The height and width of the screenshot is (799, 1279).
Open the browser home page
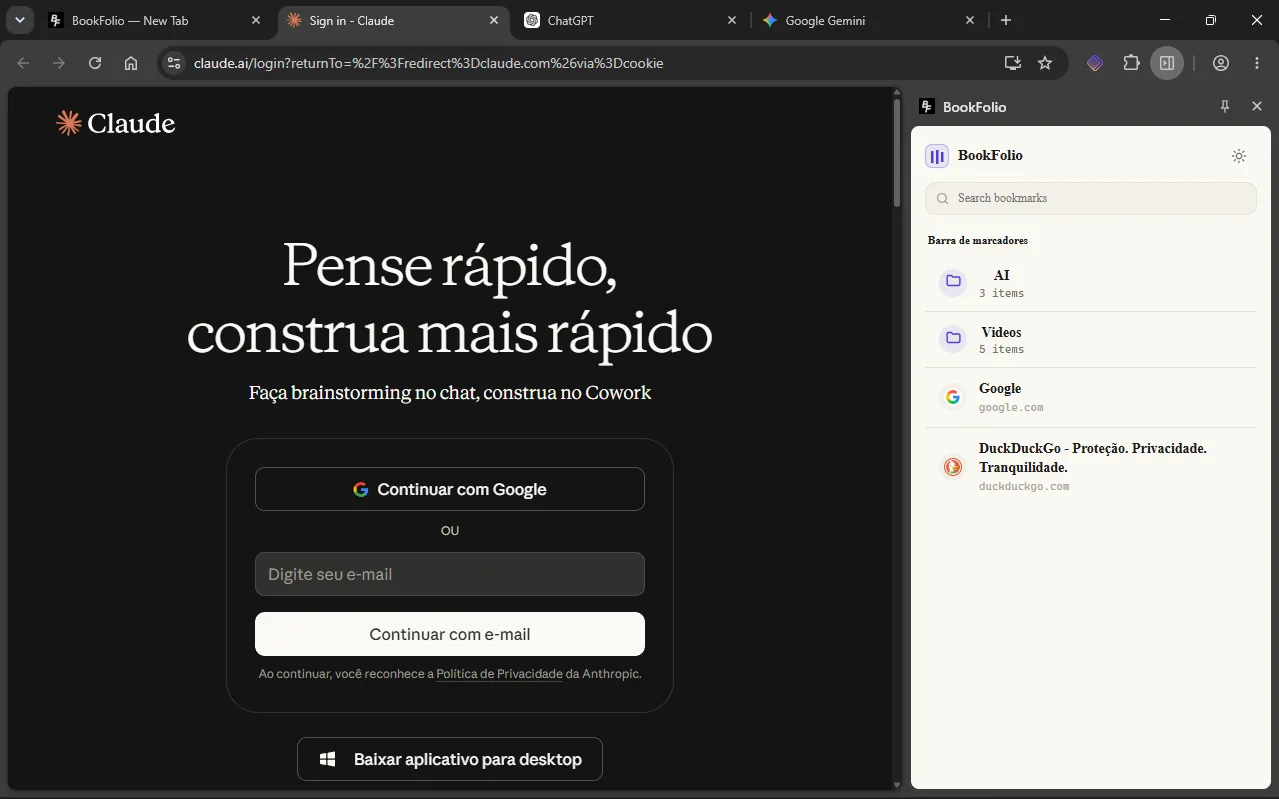[131, 63]
